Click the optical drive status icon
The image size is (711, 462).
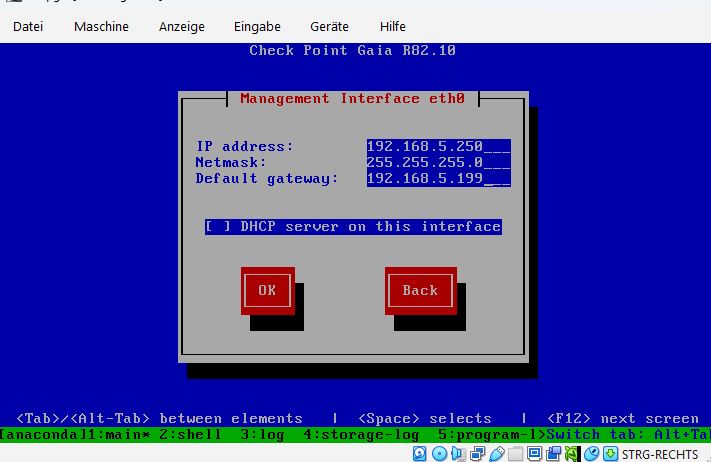point(439,453)
